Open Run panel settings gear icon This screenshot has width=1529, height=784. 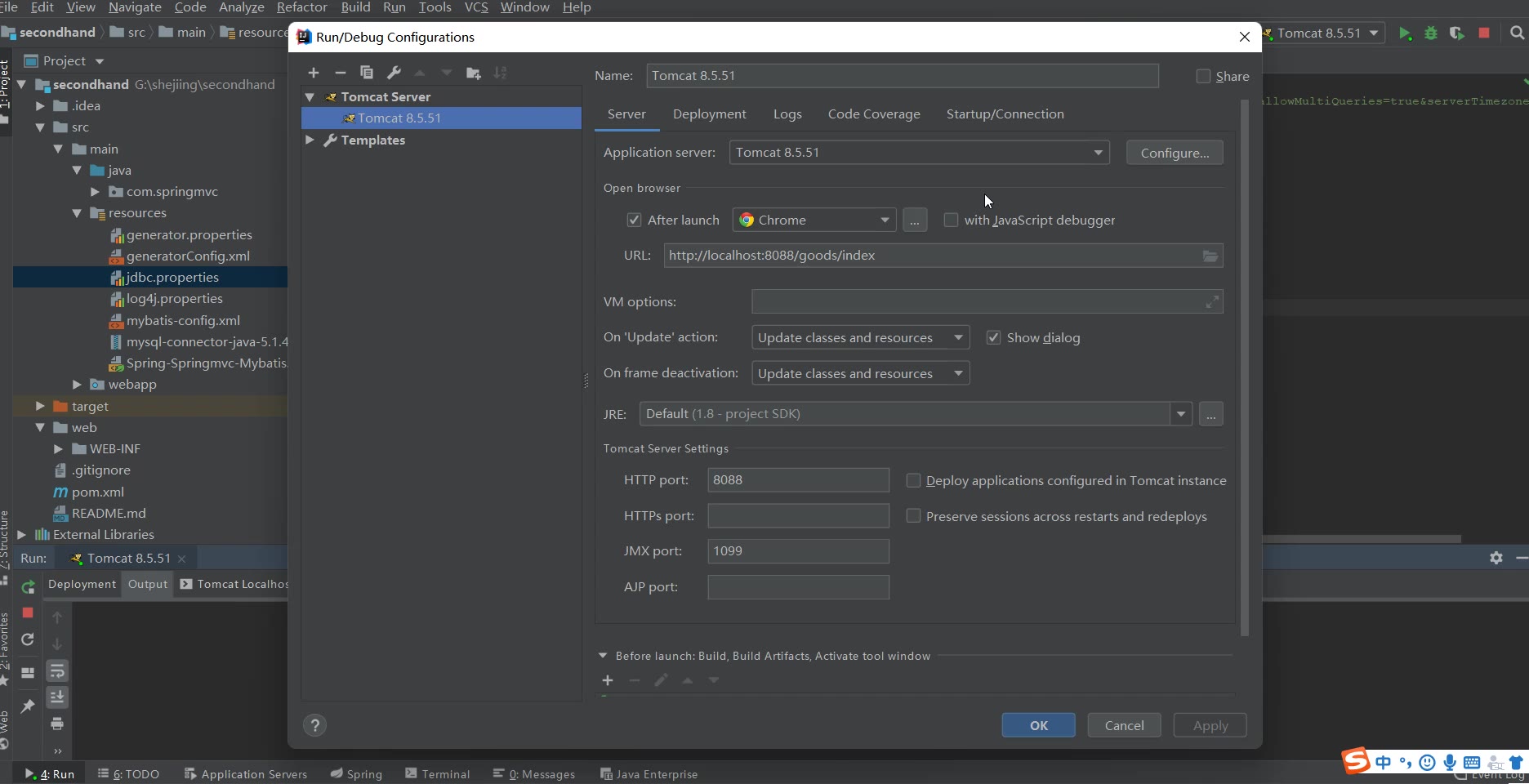[1496, 558]
